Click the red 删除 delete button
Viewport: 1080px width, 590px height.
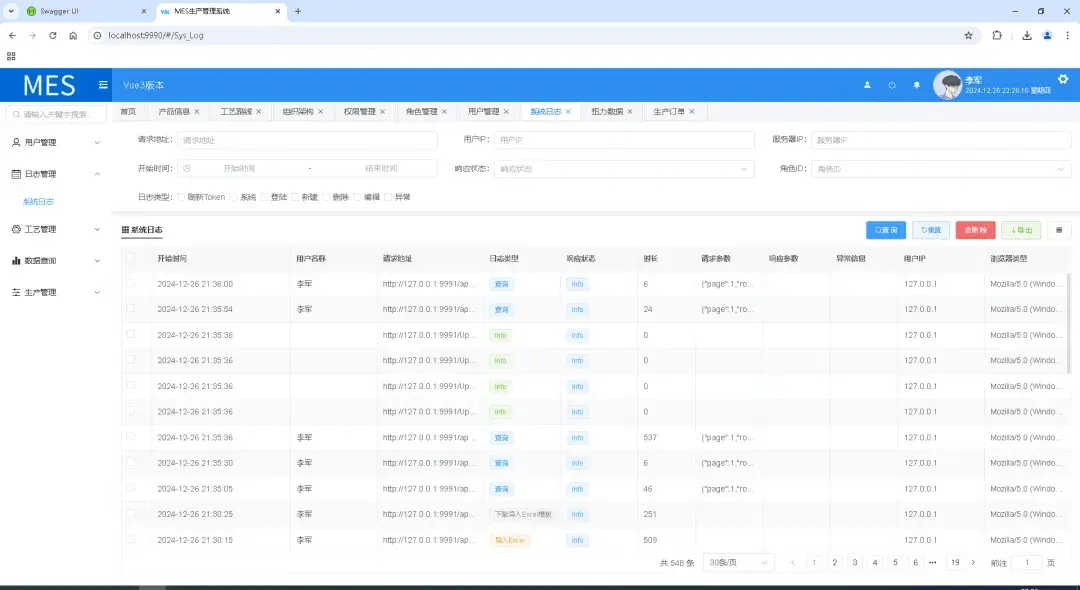[x=975, y=230]
